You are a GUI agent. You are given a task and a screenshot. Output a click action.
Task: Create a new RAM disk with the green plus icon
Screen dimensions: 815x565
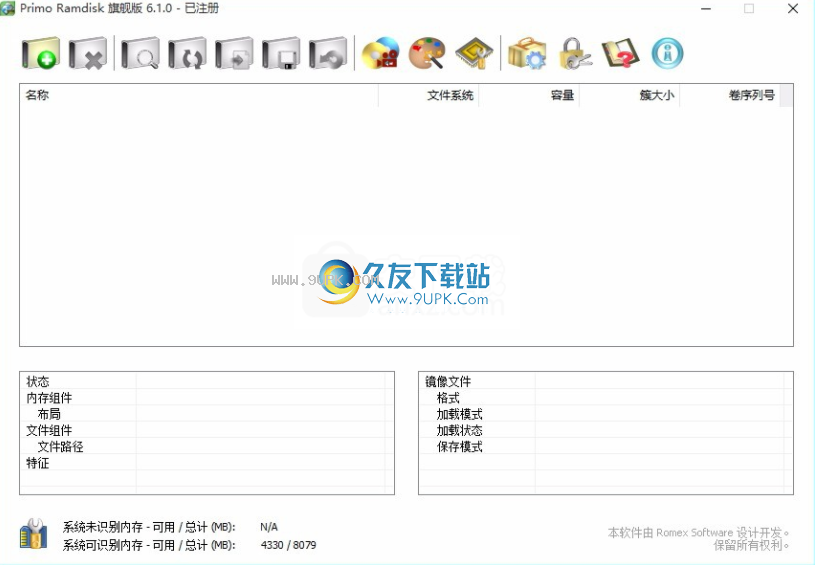click(41, 53)
